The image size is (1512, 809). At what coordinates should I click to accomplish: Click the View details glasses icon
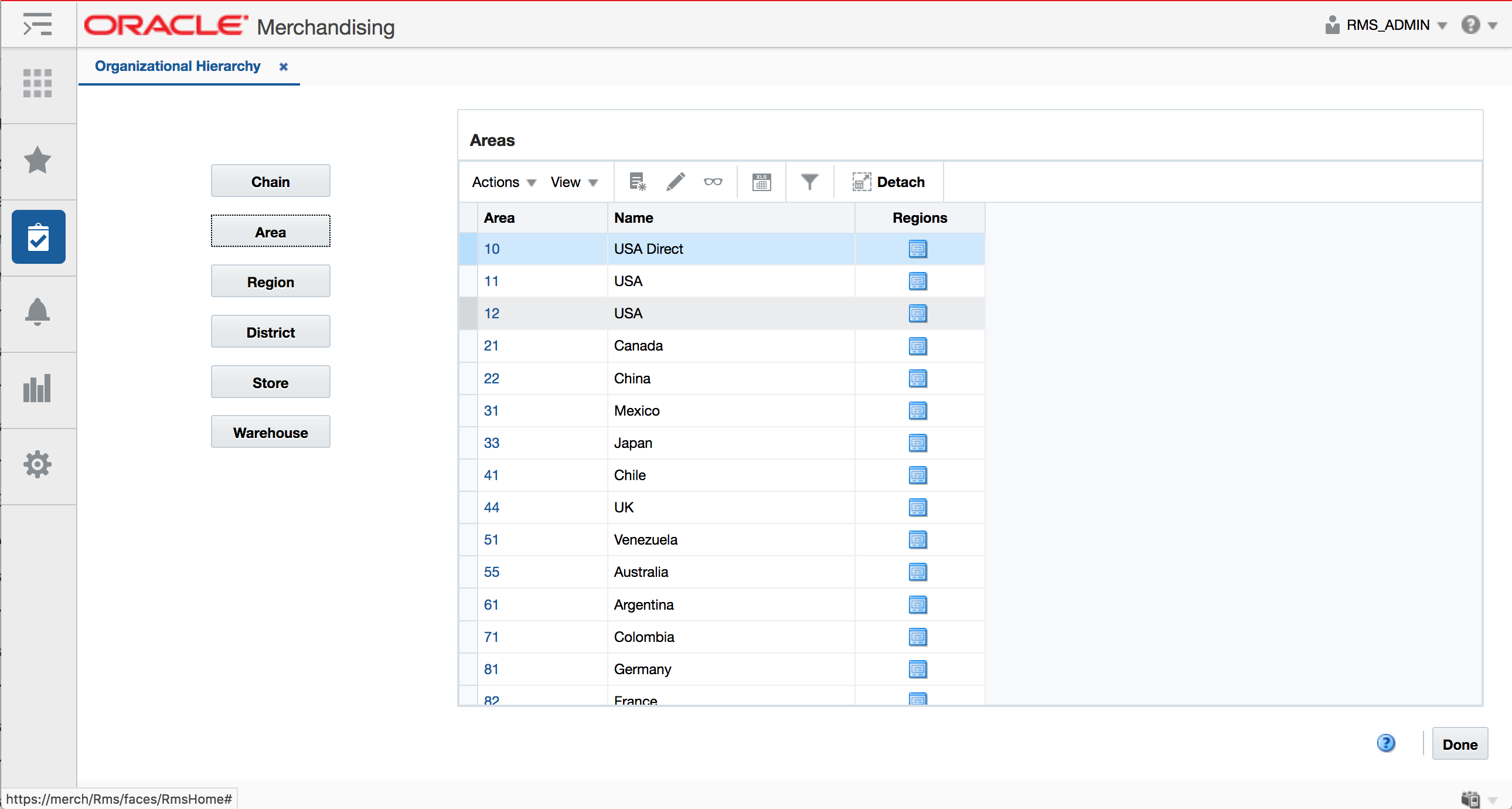tap(713, 182)
